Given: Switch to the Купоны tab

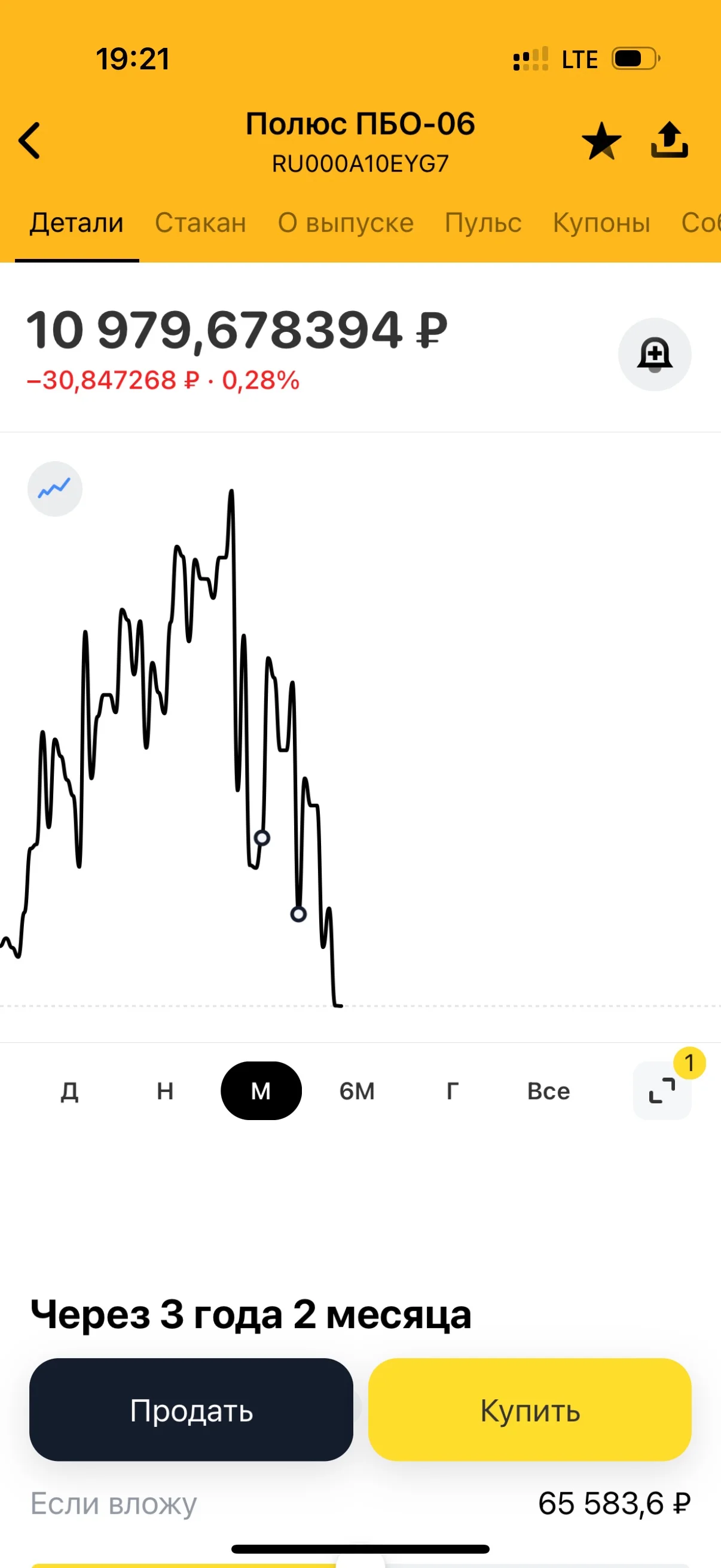Looking at the screenshot, I should coord(601,223).
